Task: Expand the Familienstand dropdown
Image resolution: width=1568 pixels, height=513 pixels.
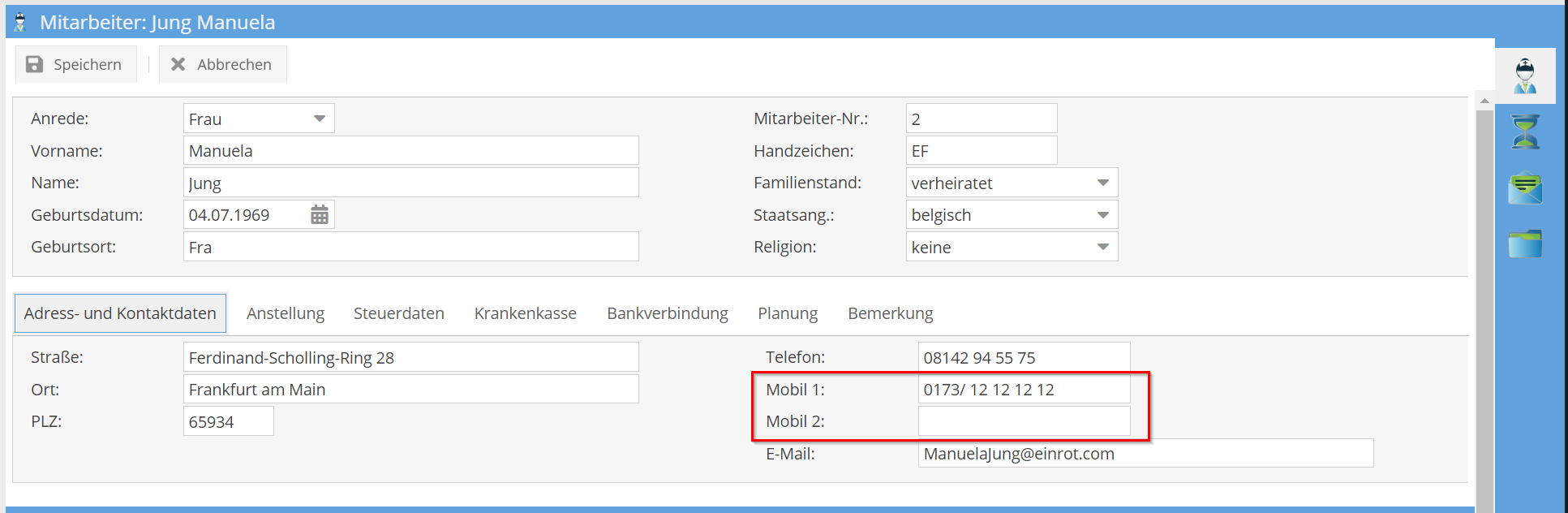Action: (1103, 183)
